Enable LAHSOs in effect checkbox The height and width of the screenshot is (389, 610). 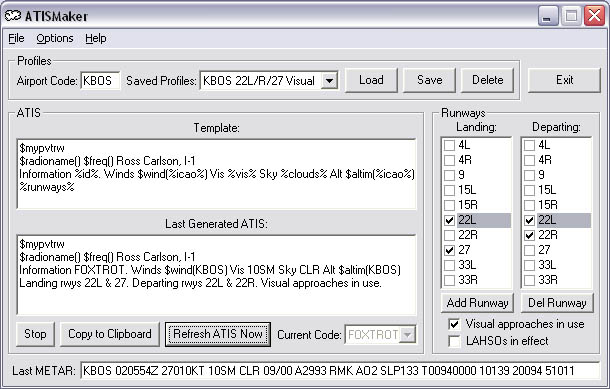pyautogui.click(x=454, y=341)
